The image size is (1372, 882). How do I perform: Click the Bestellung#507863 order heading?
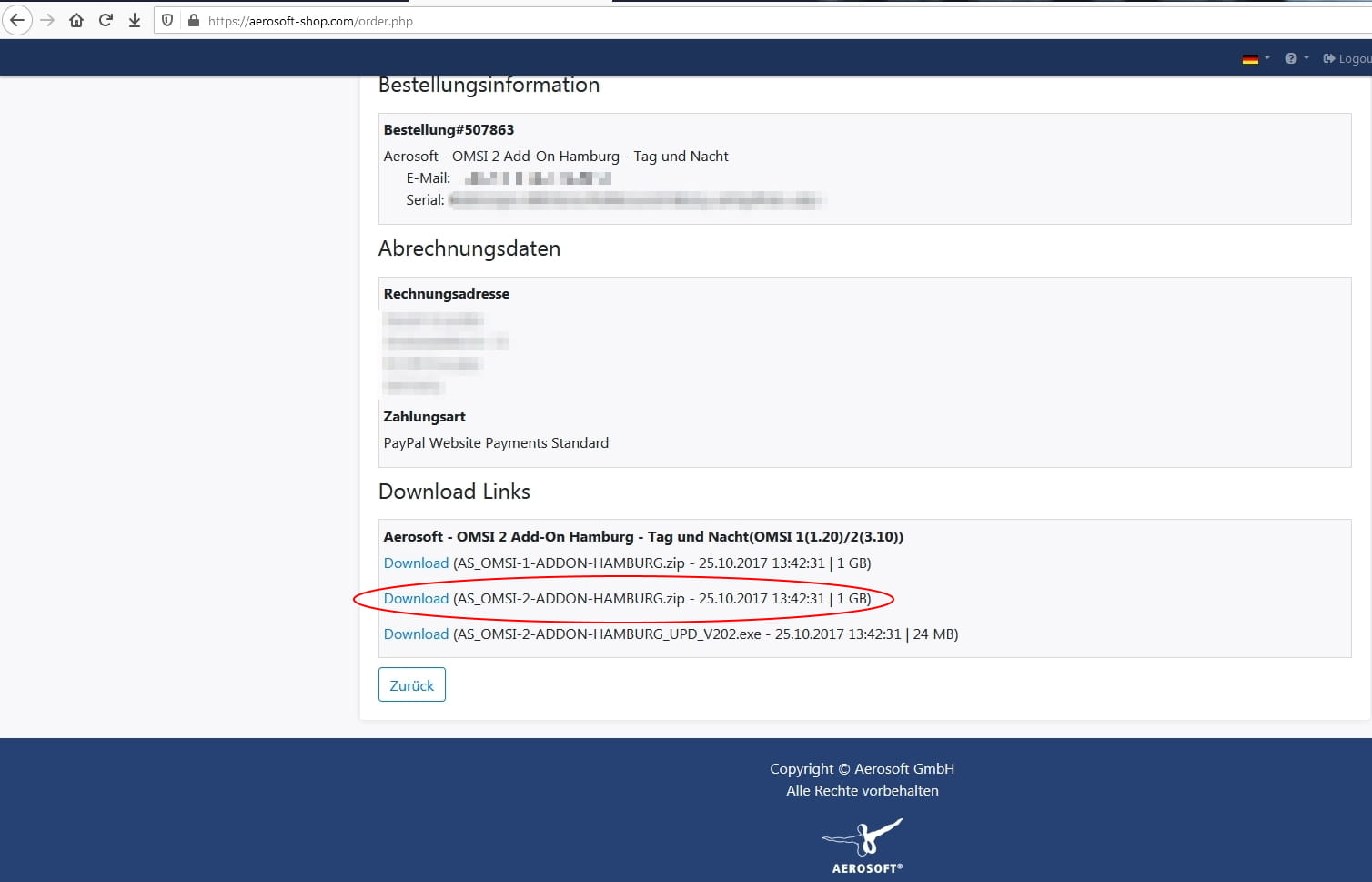pyautogui.click(x=449, y=130)
